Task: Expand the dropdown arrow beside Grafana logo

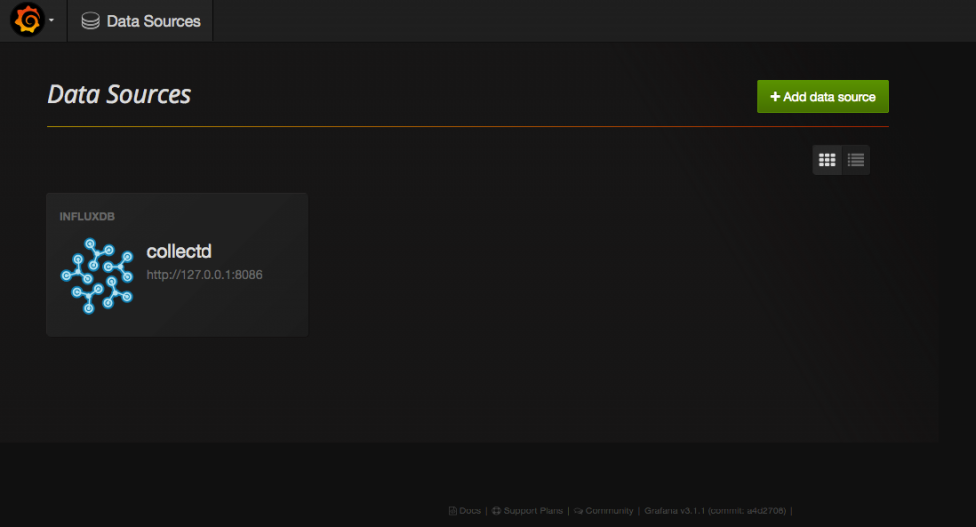Action: (52, 21)
